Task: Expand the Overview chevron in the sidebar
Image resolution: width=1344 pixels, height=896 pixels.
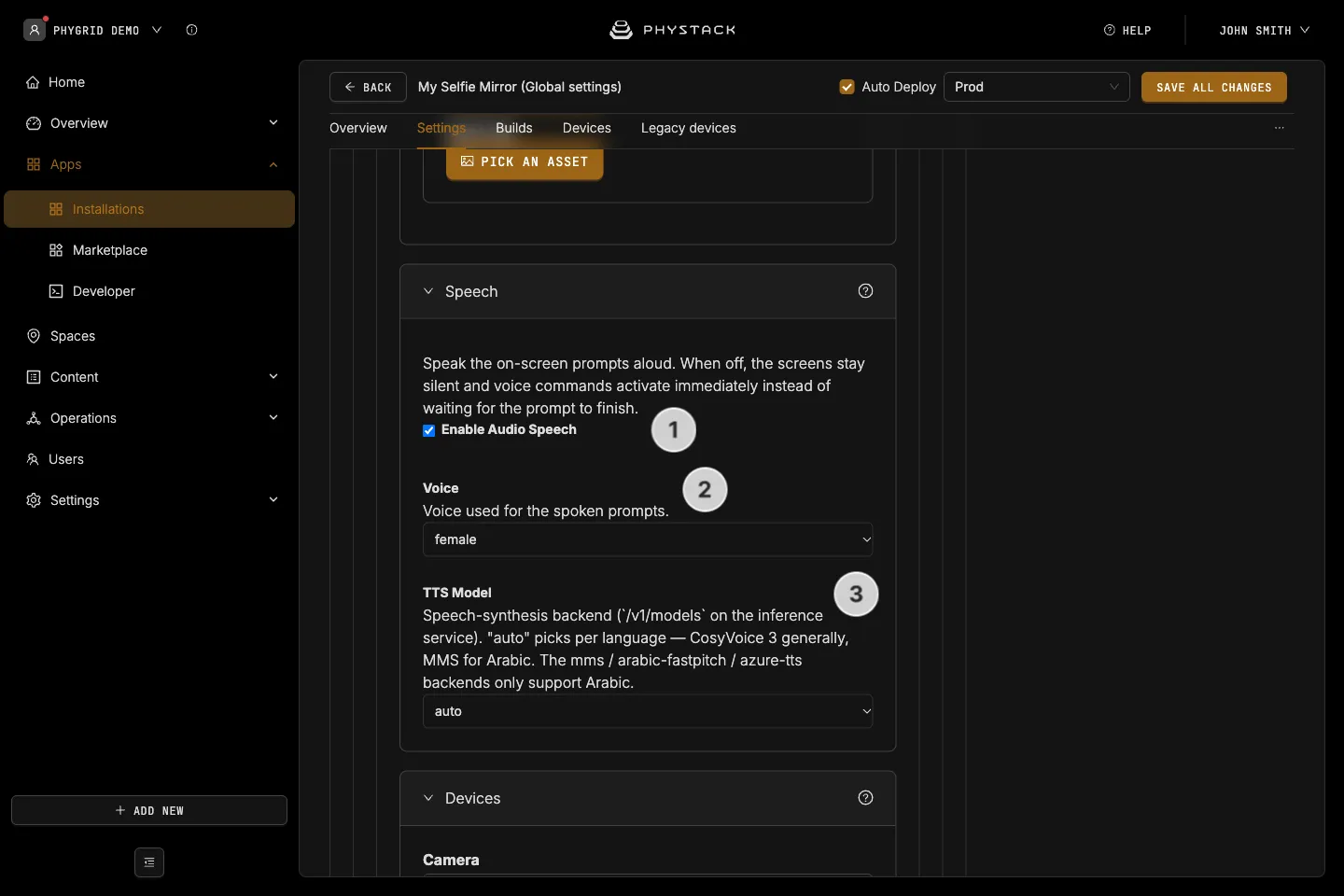Action: [x=273, y=123]
